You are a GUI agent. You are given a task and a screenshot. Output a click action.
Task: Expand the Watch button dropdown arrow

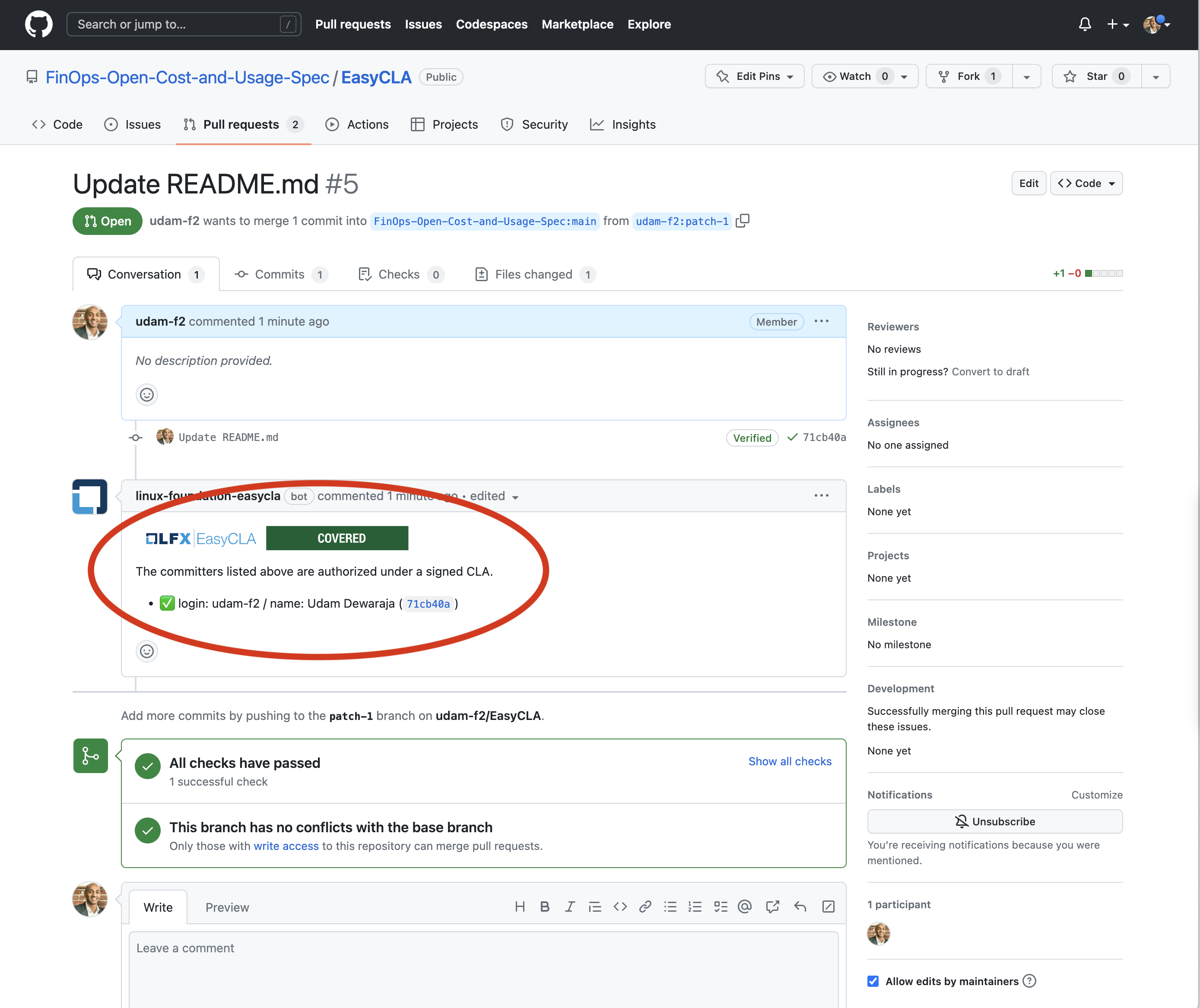click(905, 76)
